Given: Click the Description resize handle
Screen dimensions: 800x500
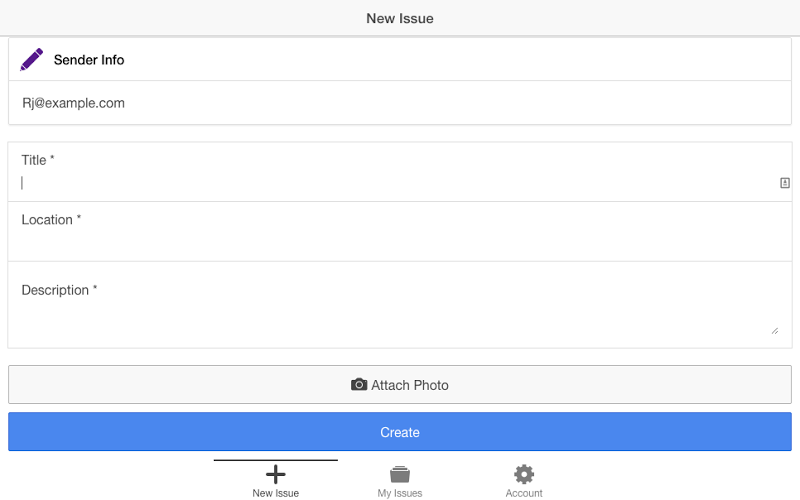Looking at the screenshot, I should [774, 331].
